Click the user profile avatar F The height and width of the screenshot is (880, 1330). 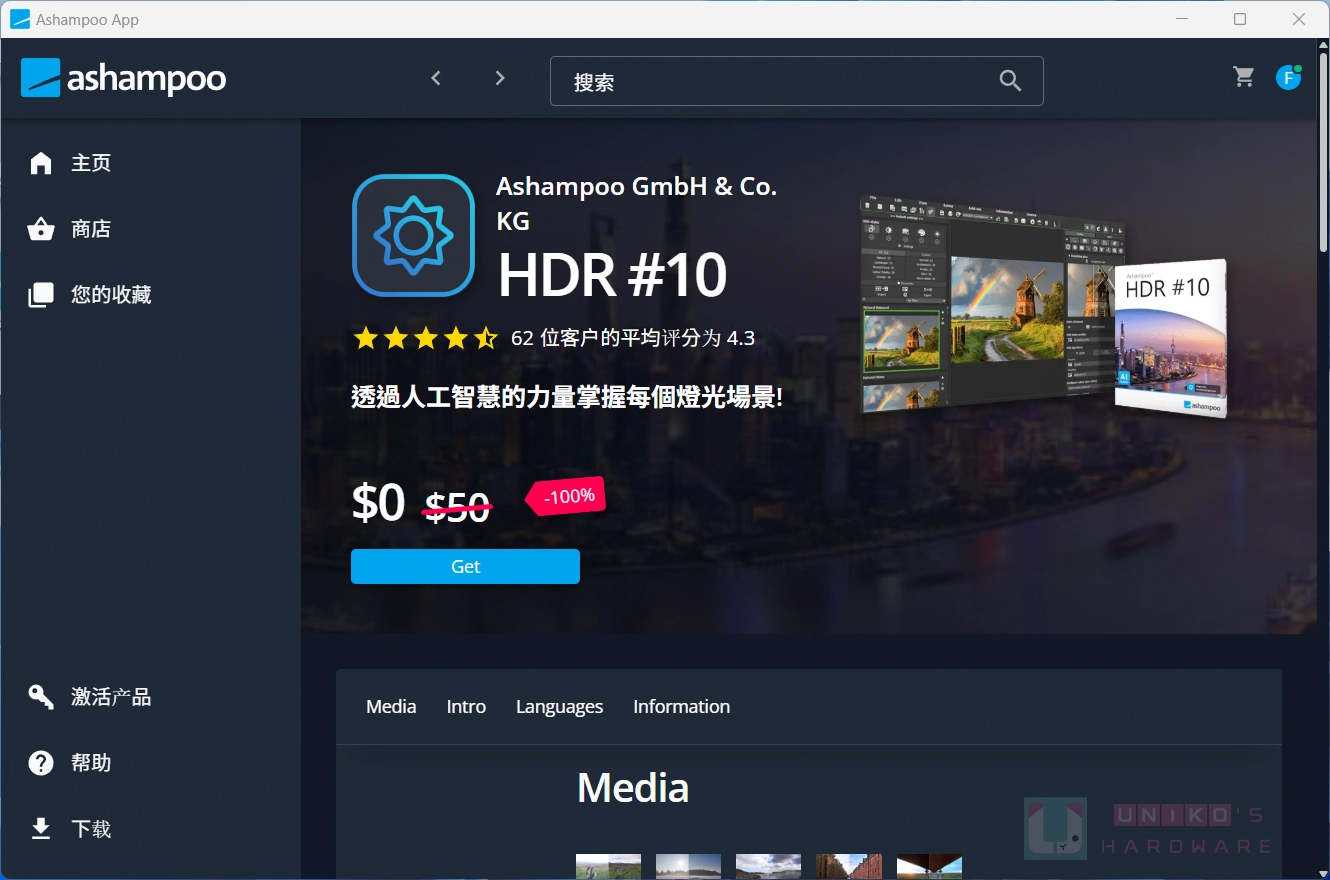(x=1288, y=78)
